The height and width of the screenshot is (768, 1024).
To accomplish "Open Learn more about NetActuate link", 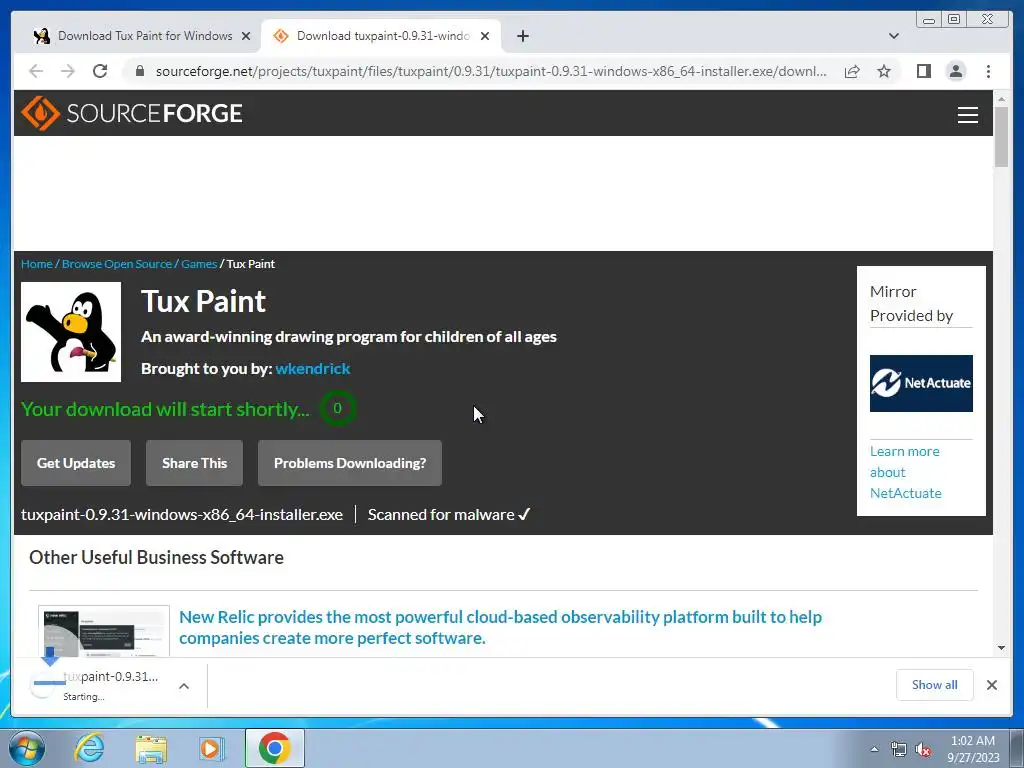I will (x=905, y=472).
